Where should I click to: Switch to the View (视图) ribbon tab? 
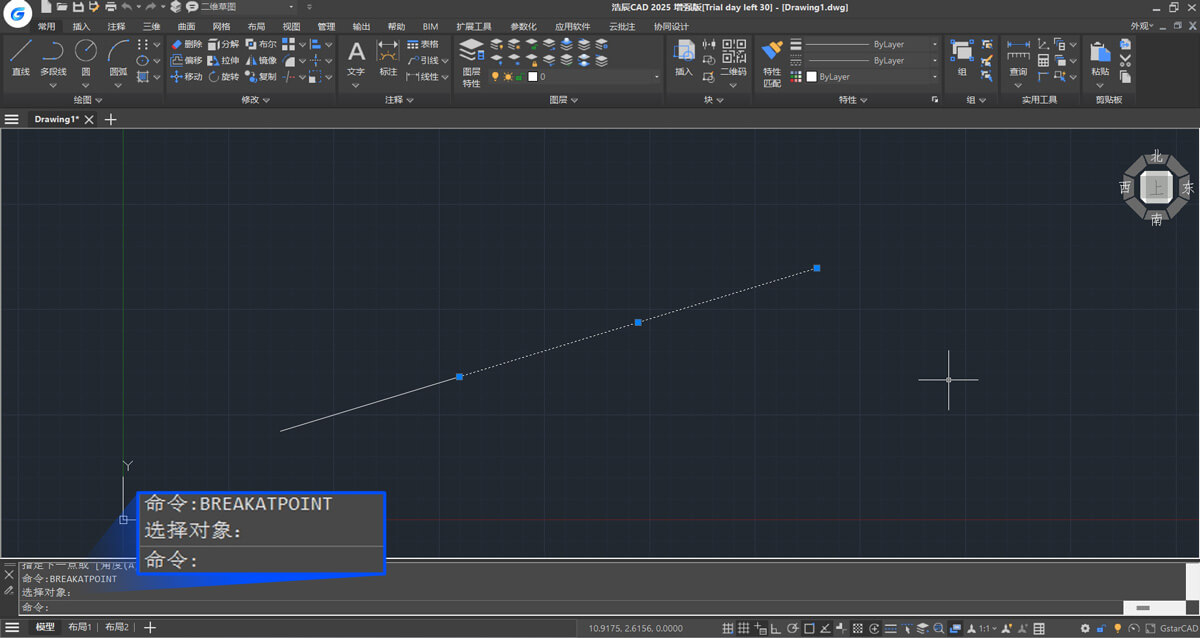tap(291, 26)
